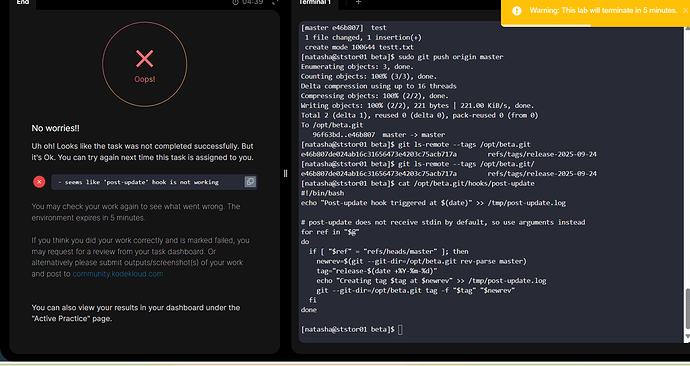690x366 pixels.
Task: Click the panel splitter handle
Action: (x=285, y=173)
